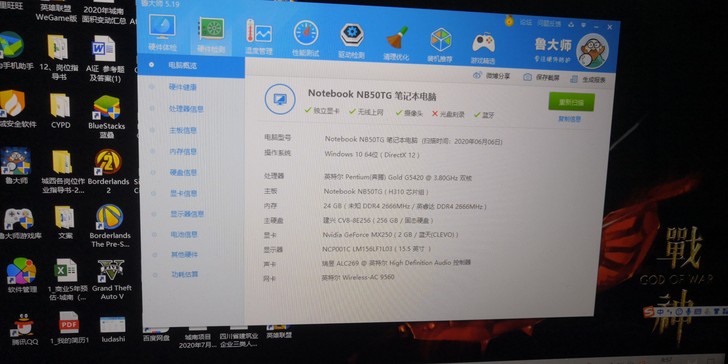Image resolution: width=728 pixels, height=364 pixels.
Task: Click the green 重新扫描 rescan button
Action: 571,102
